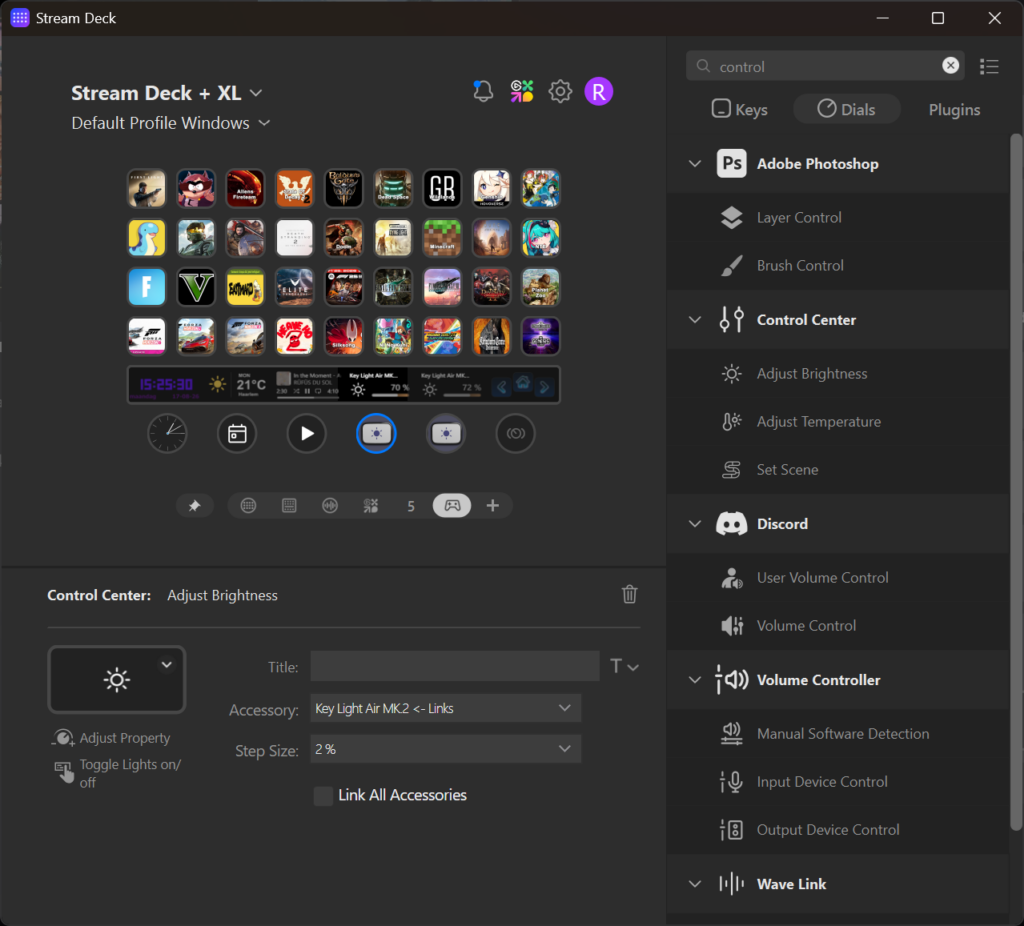Select the calendar dial
The image size is (1024, 926).
[x=237, y=434]
